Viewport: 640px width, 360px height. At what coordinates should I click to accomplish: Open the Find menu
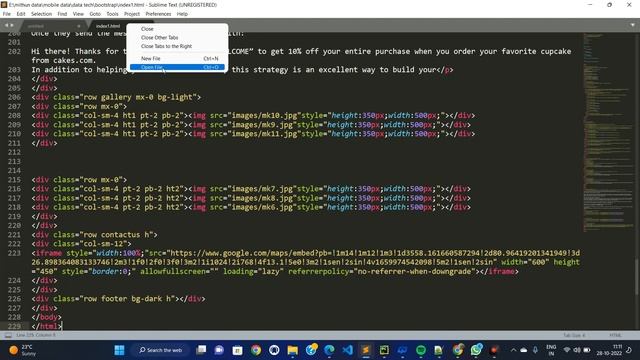tap(62, 14)
